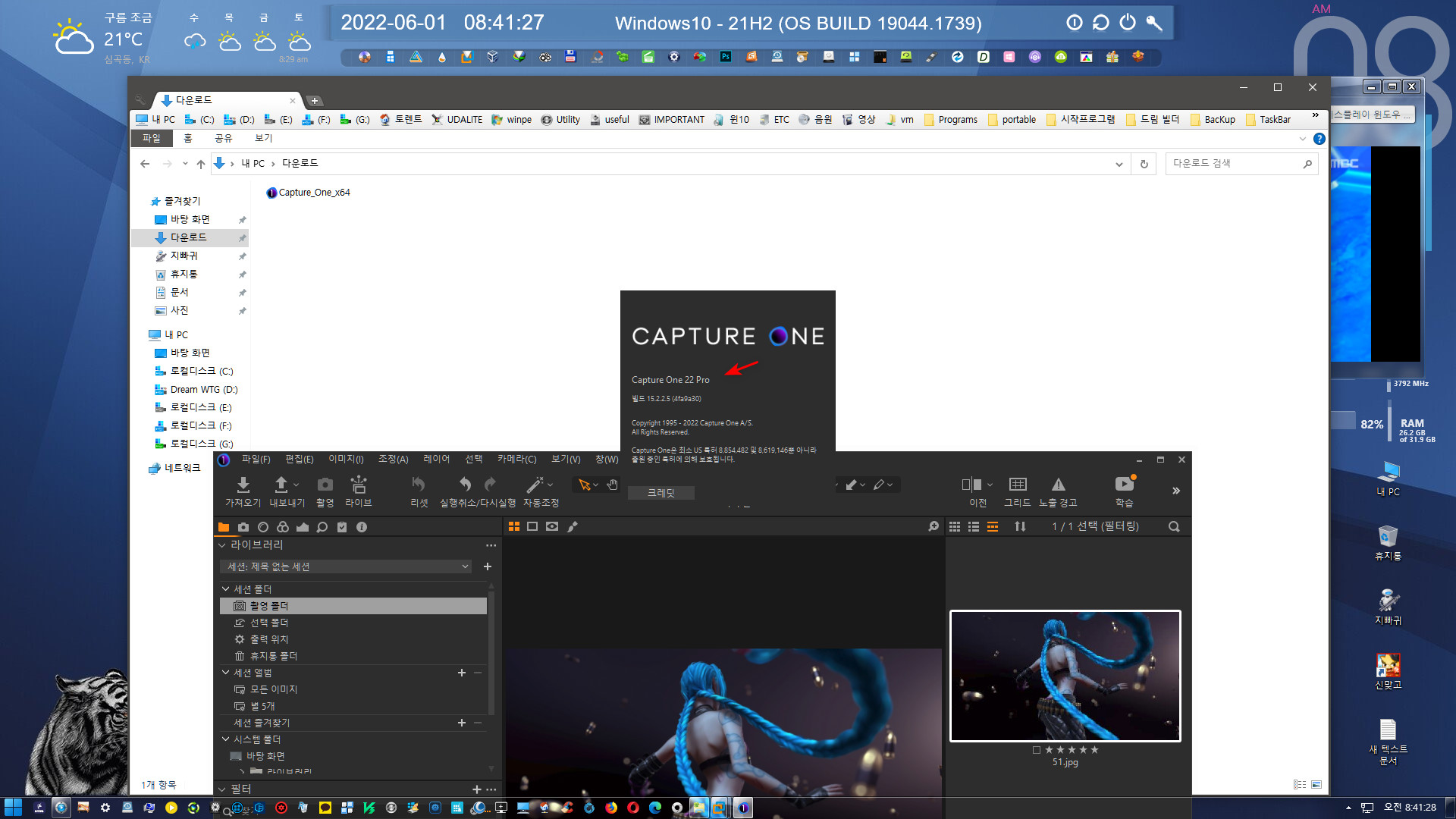Image resolution: width=1456 pixels, height=819 pixels.
Task: Select the 51.jpg thumbnail in browser
Action: (x=1065, y=676)
